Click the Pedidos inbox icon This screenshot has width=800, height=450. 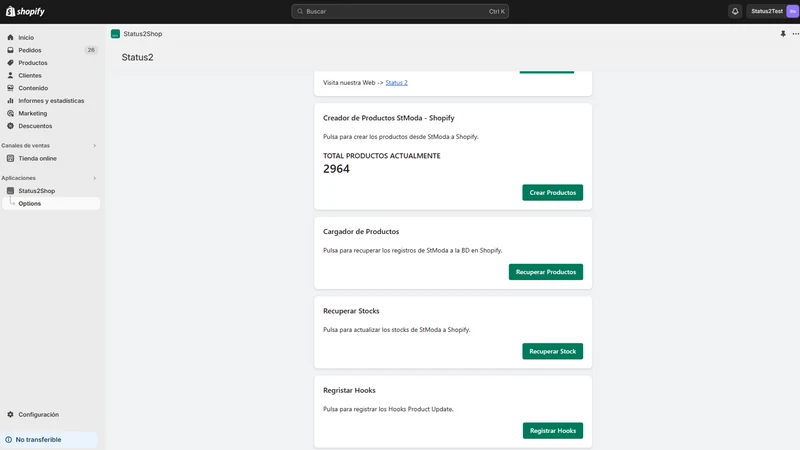[10, 50]
